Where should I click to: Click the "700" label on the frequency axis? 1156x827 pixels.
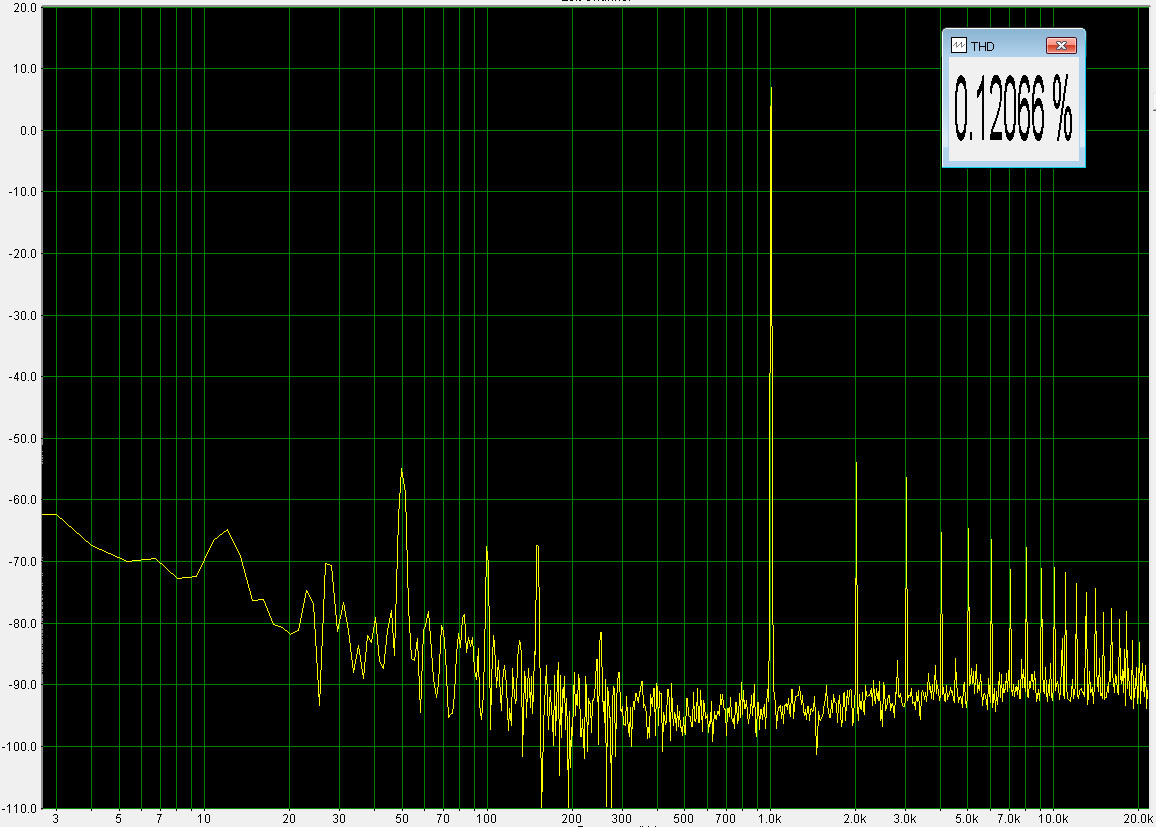(725, 818)
